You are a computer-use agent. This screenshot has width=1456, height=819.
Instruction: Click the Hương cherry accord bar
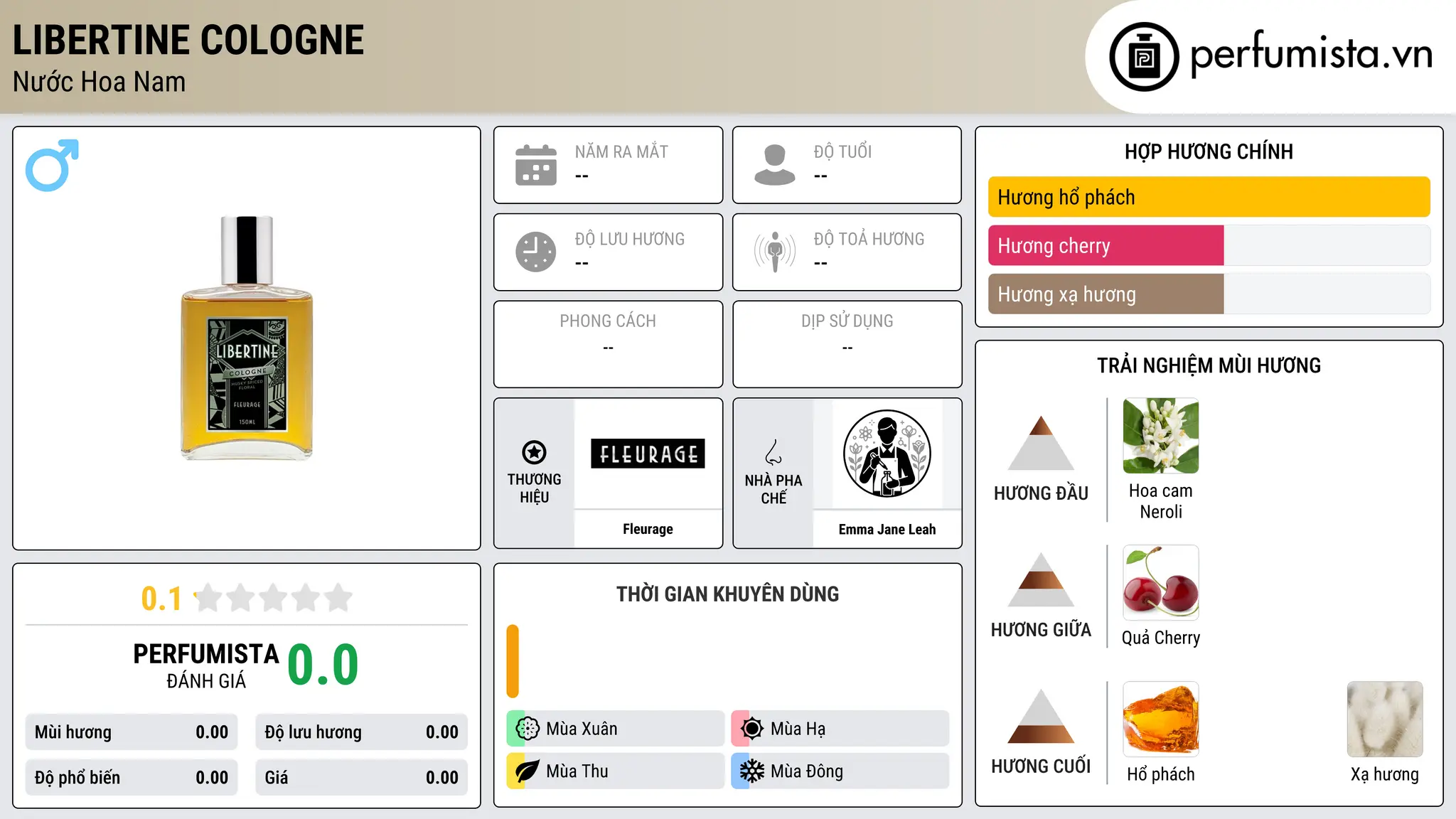coord(1209,246)
